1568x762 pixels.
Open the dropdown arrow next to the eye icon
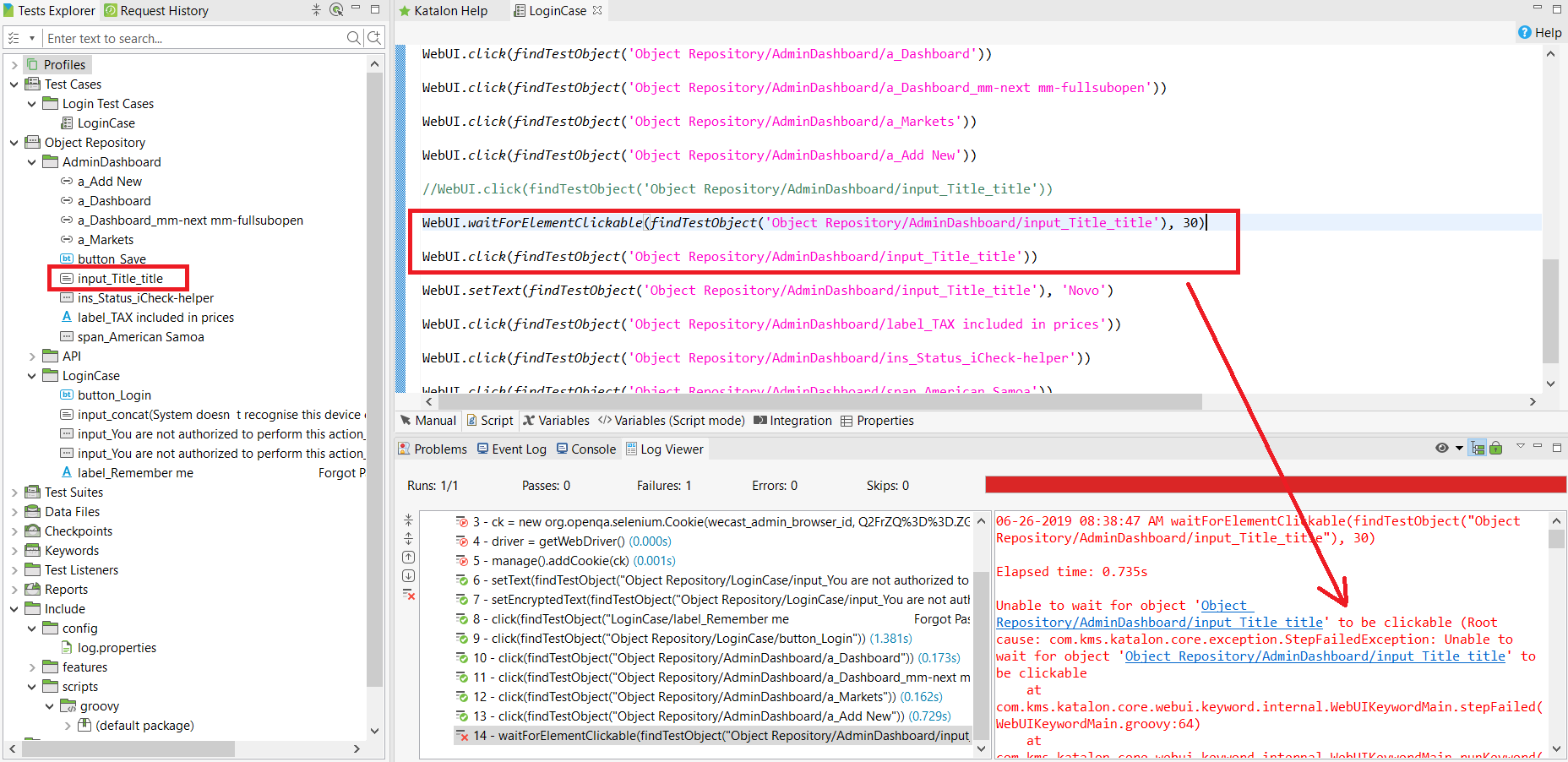point(1459,449)
